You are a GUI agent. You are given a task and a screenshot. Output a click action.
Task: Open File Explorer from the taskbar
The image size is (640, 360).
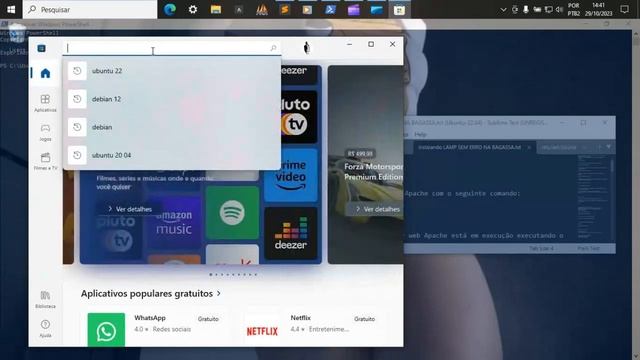pyautogui.click(x=216, y=9)
